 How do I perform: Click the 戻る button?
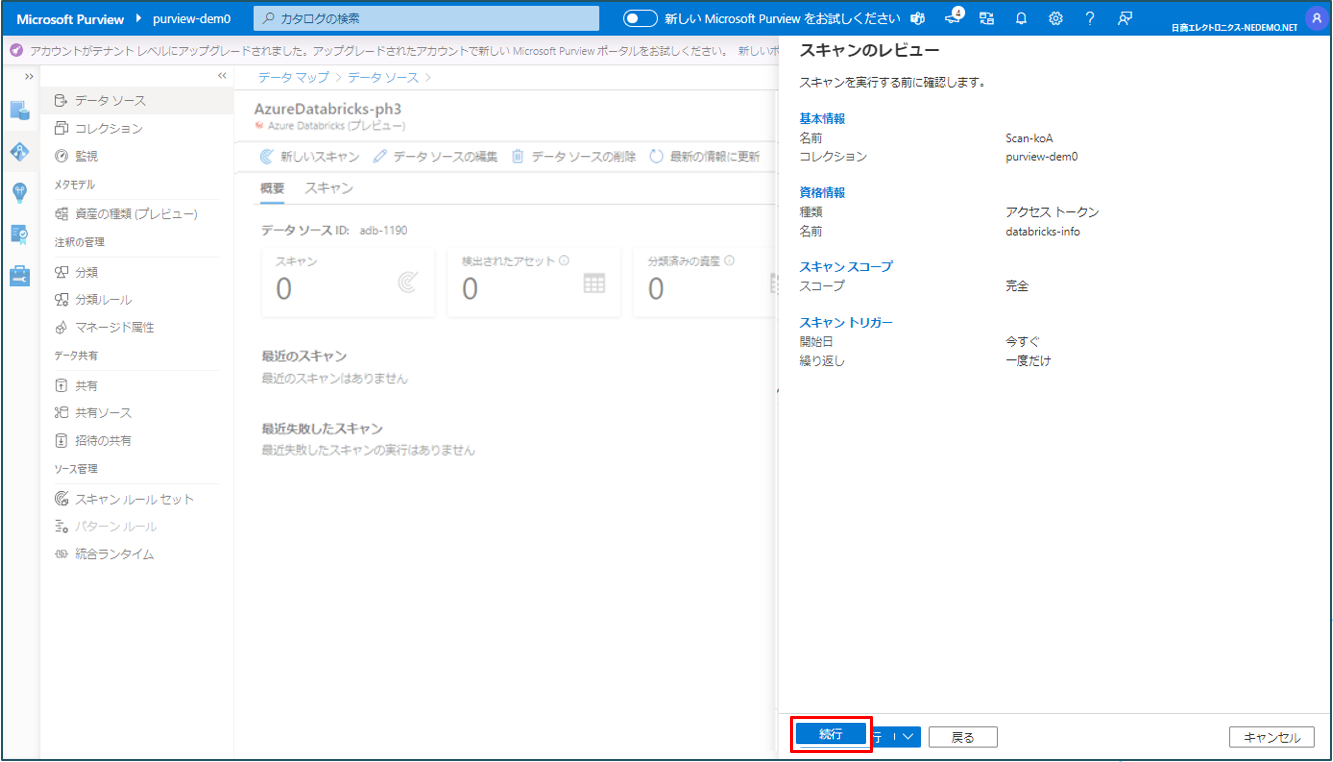[x=962, y=737]
